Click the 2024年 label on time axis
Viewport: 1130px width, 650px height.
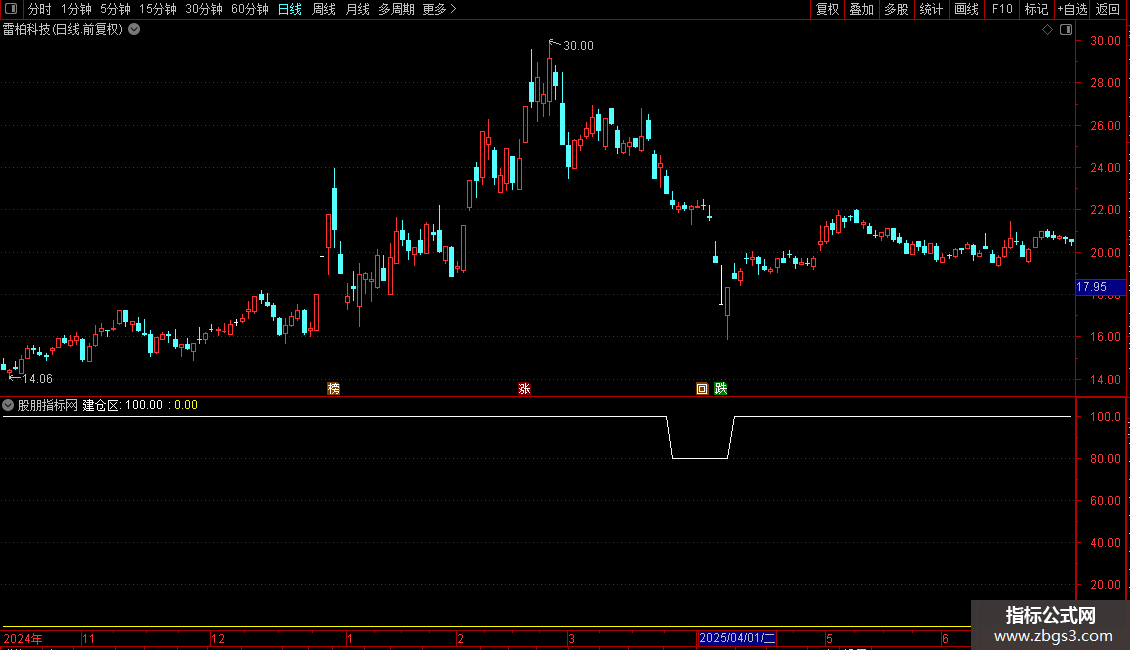click(x=23, y=638)
